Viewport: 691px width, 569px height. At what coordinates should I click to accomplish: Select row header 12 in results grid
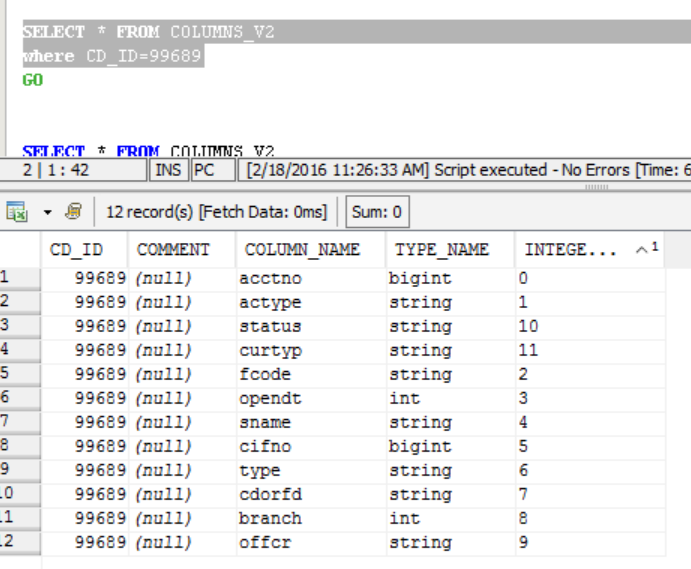pos(20,543)
